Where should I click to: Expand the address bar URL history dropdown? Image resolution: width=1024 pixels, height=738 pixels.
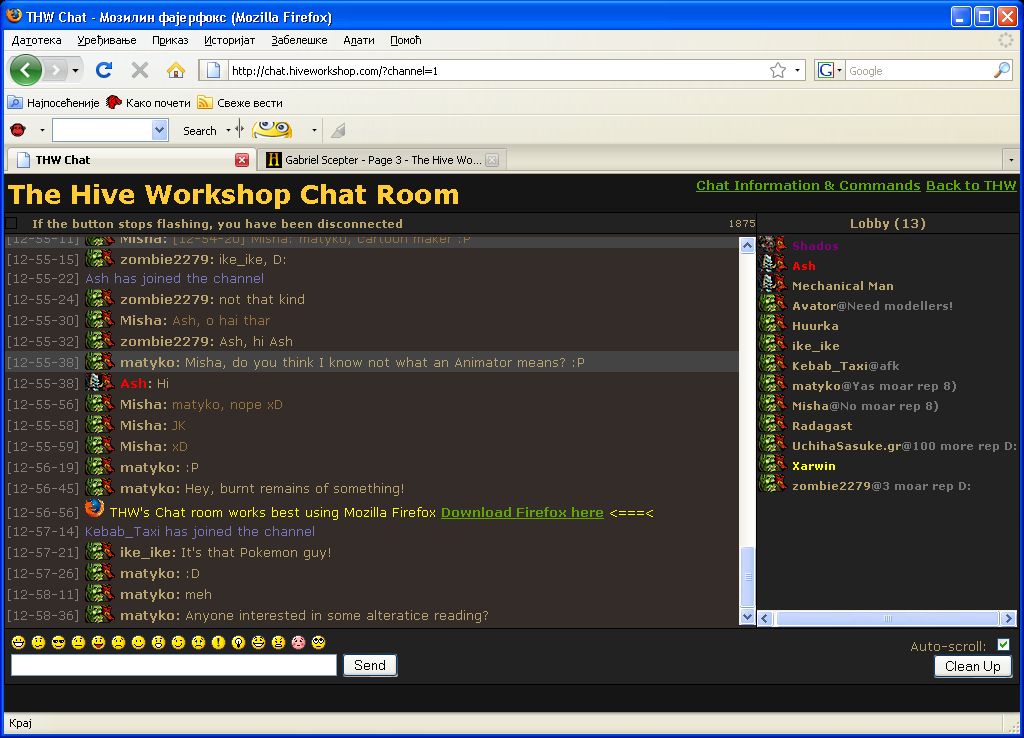point(797,71)
